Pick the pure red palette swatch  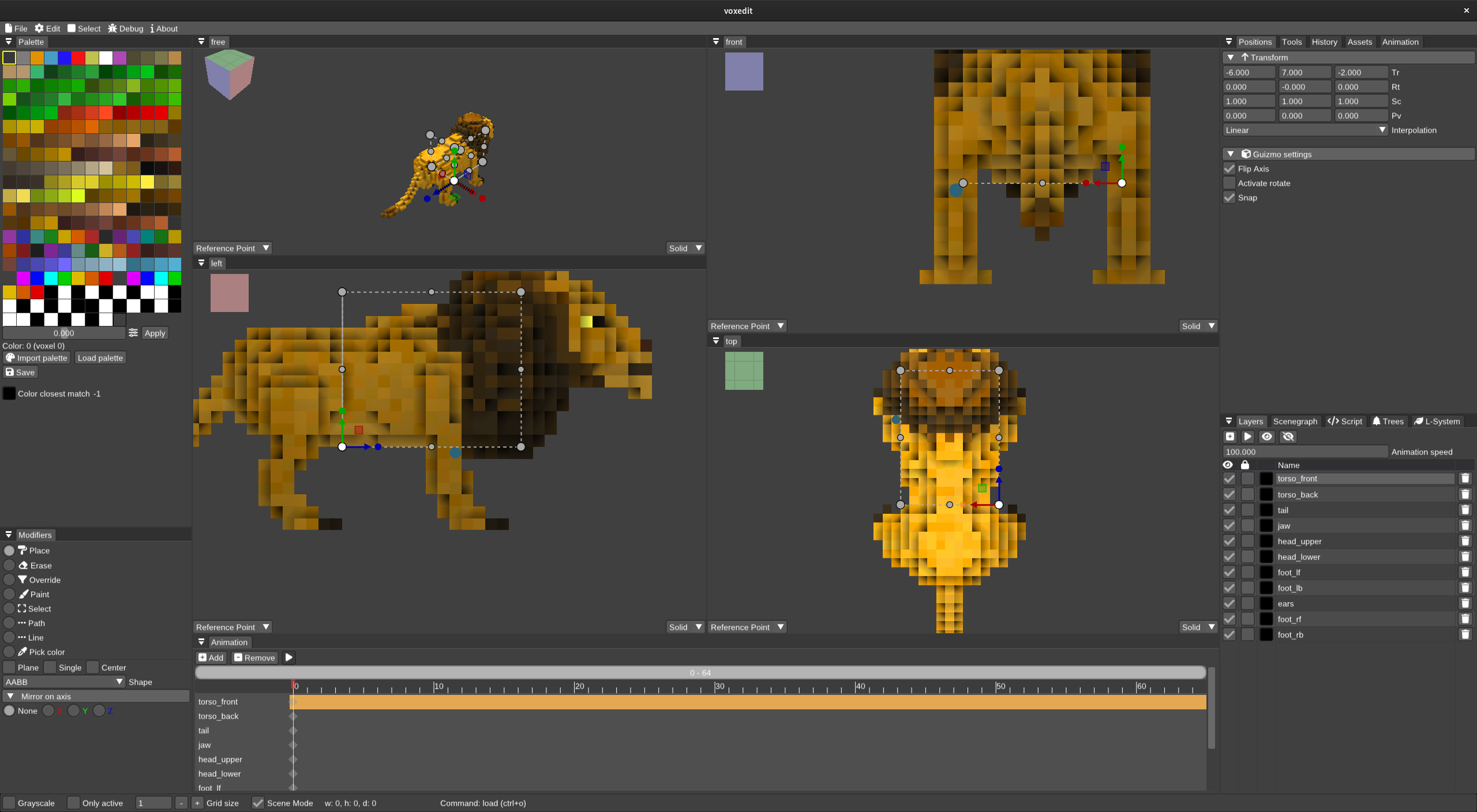coord(78,58)
